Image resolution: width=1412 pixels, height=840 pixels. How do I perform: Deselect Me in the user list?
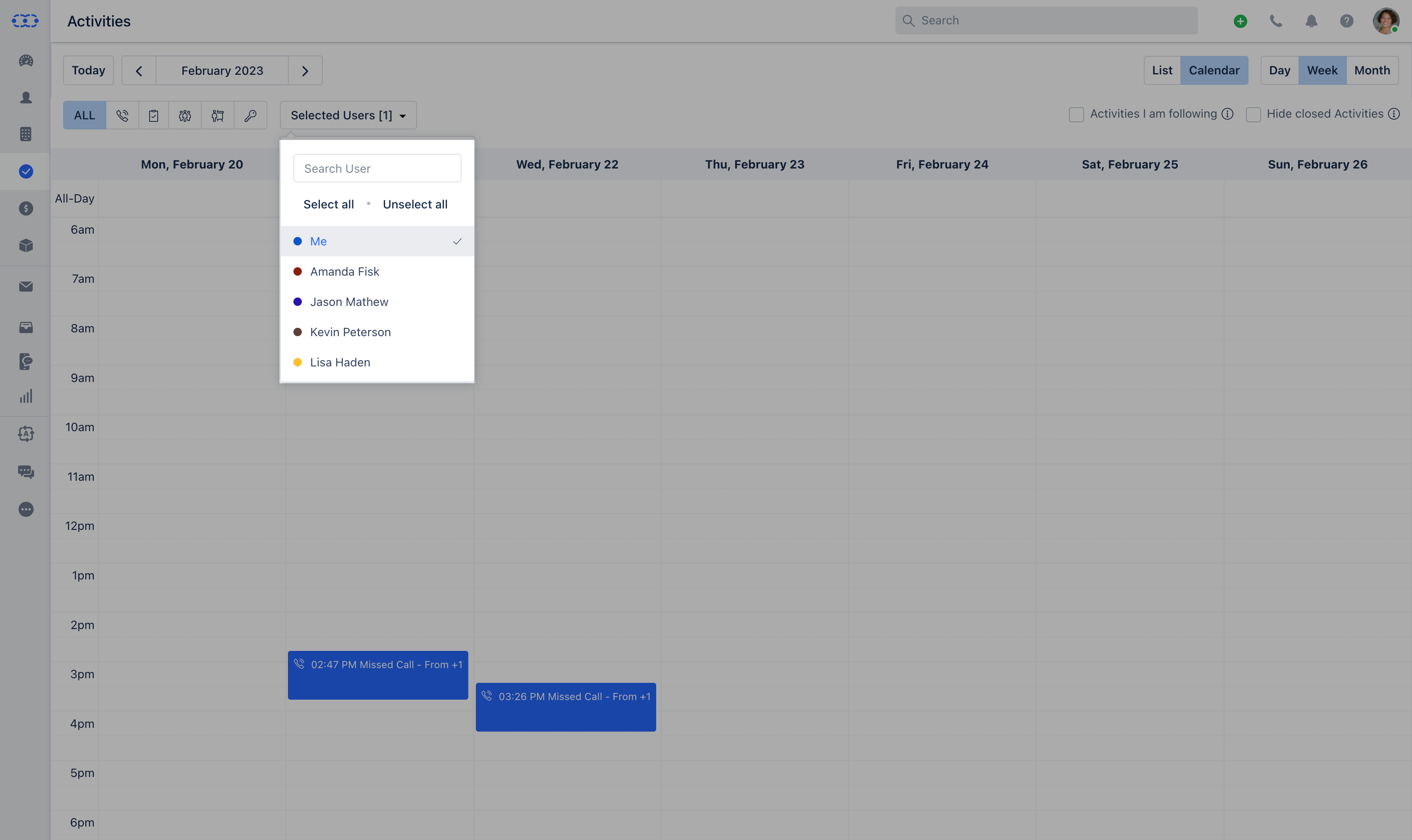[377, 241]
